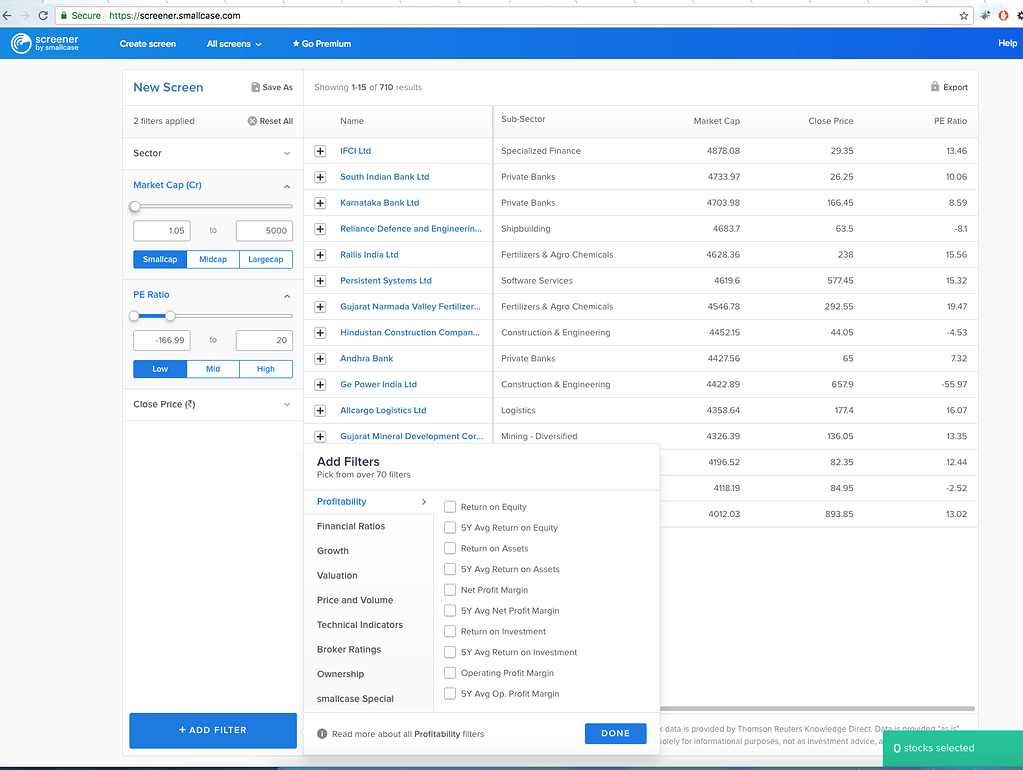Image resolution: width=1023 pixels, height=770 pixels.
Task: Switch to the Midcap market cap tab
Action: 213,259
